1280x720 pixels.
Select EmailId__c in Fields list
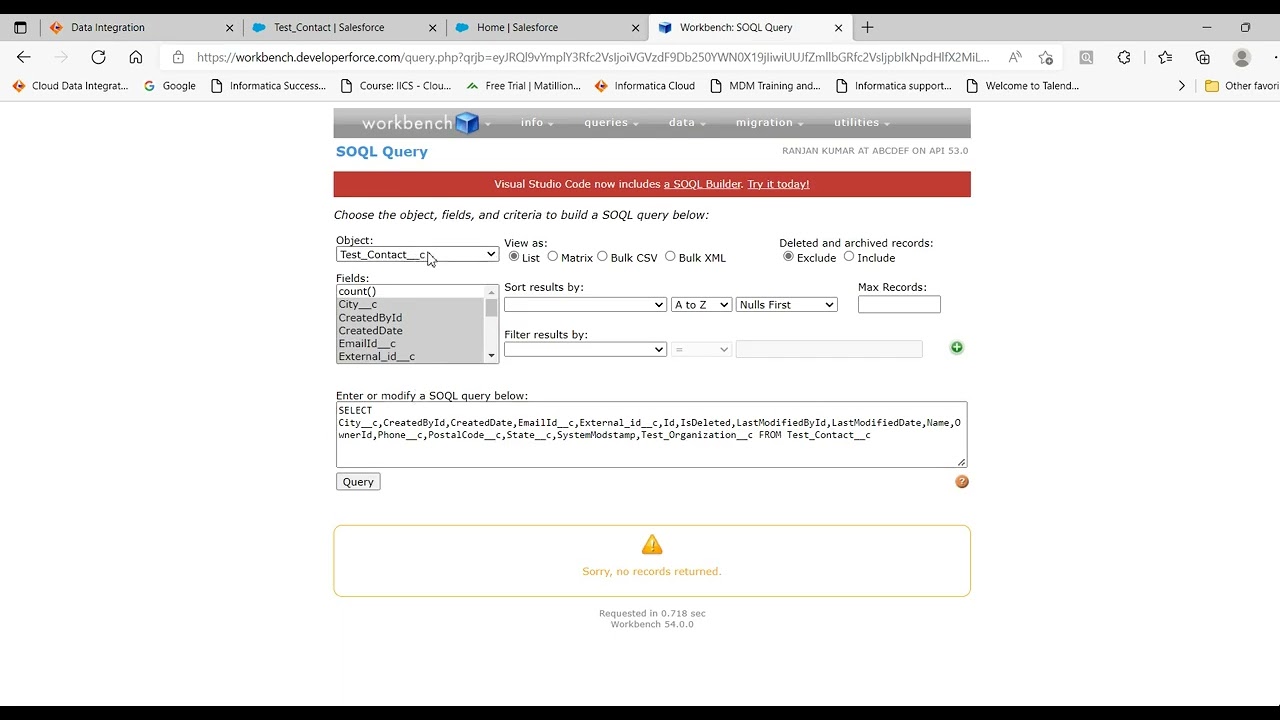coord(411,344)
